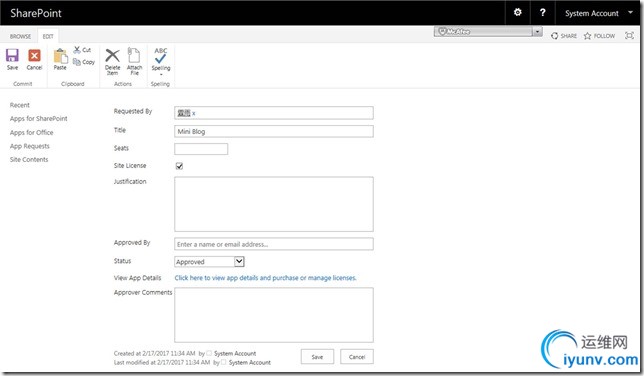The width and height of the screenshot is (644, 376).
Task: Open Recent in the left navigation
Action: point(20,105)
